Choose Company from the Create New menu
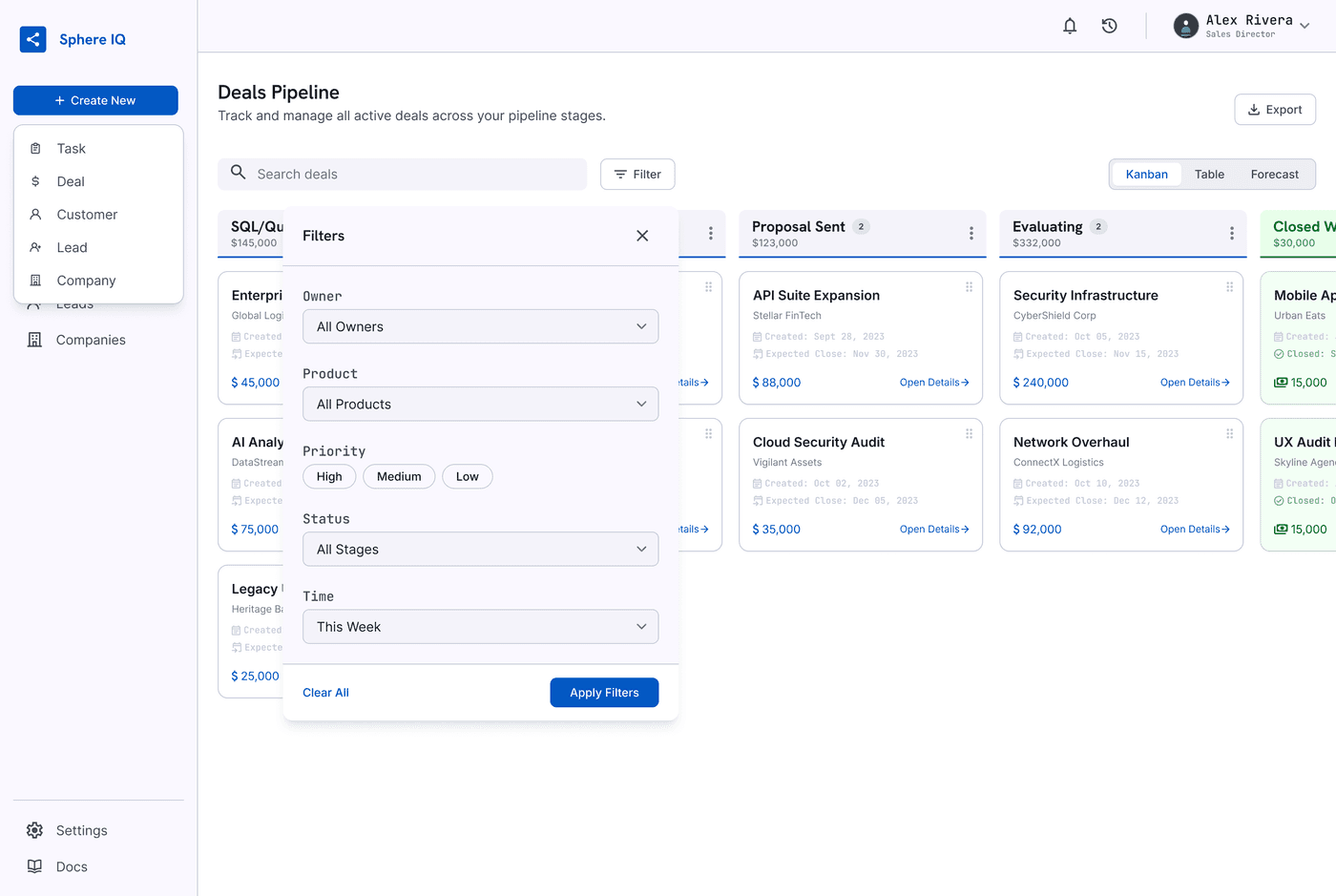 point(98,281)
